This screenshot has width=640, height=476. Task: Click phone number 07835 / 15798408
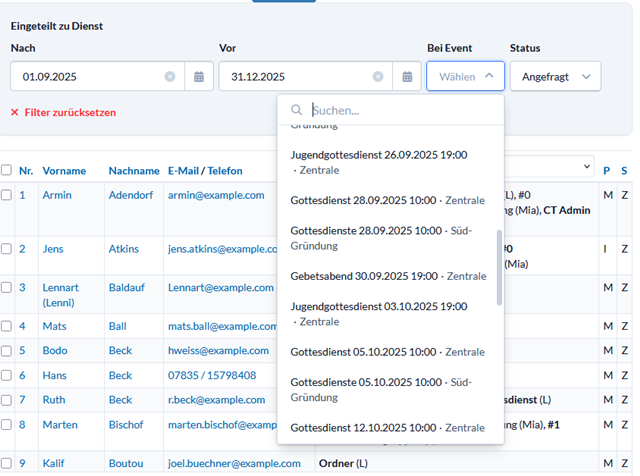coord(212,375)
